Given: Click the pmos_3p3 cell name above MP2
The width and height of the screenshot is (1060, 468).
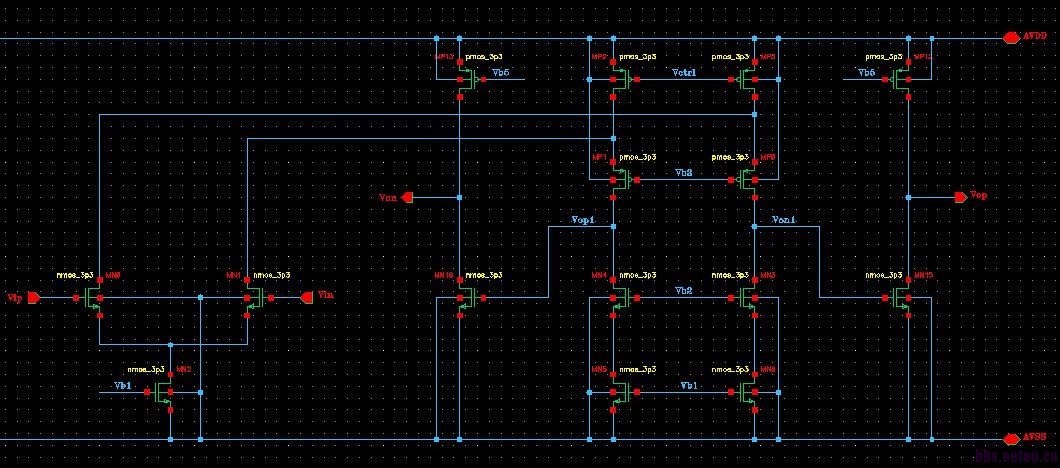Looking at the screenshot, I should 637,57.
